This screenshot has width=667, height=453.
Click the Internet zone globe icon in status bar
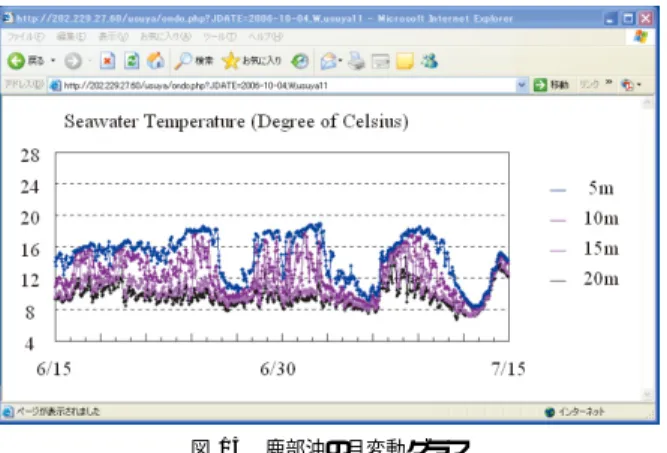point(550,412)
